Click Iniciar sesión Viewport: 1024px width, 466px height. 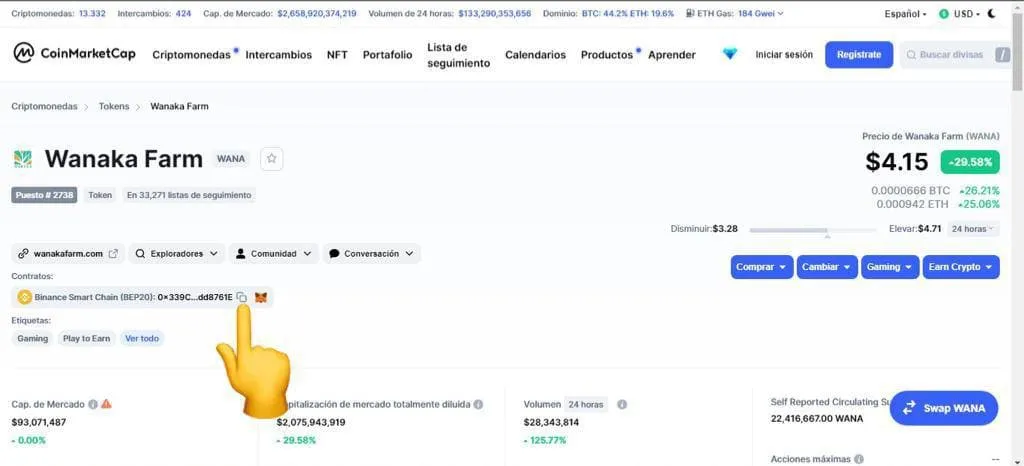click(x=784, y=55)
